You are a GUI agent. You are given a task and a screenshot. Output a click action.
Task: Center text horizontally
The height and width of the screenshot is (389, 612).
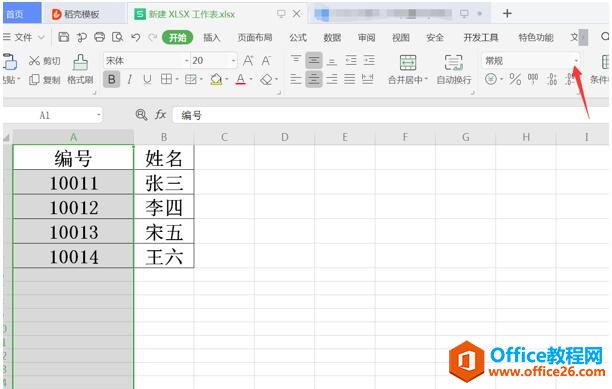314,79
